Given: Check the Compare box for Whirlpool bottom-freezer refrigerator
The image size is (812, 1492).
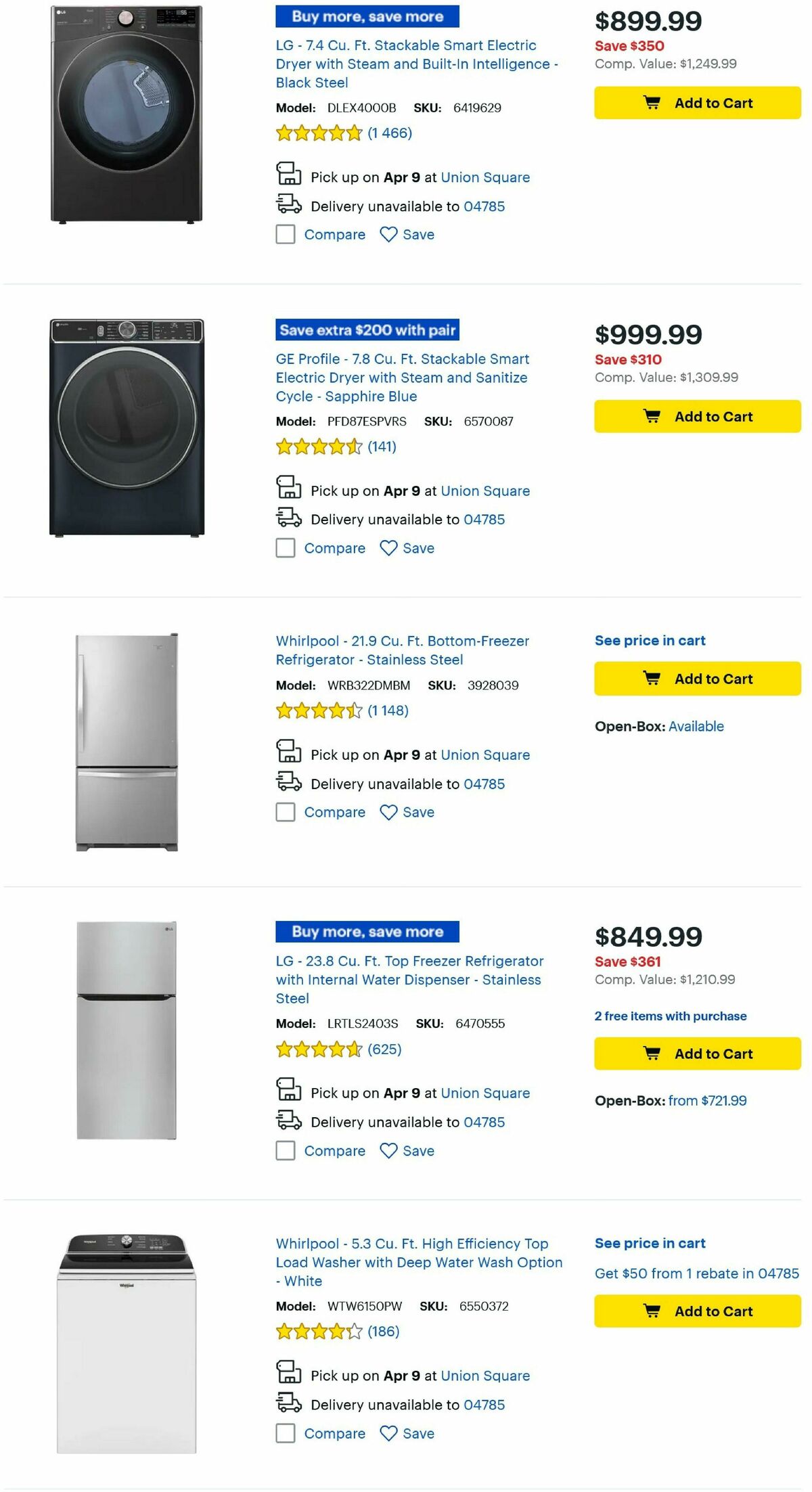Looking at the screenshot, I should tap(285, 812).
